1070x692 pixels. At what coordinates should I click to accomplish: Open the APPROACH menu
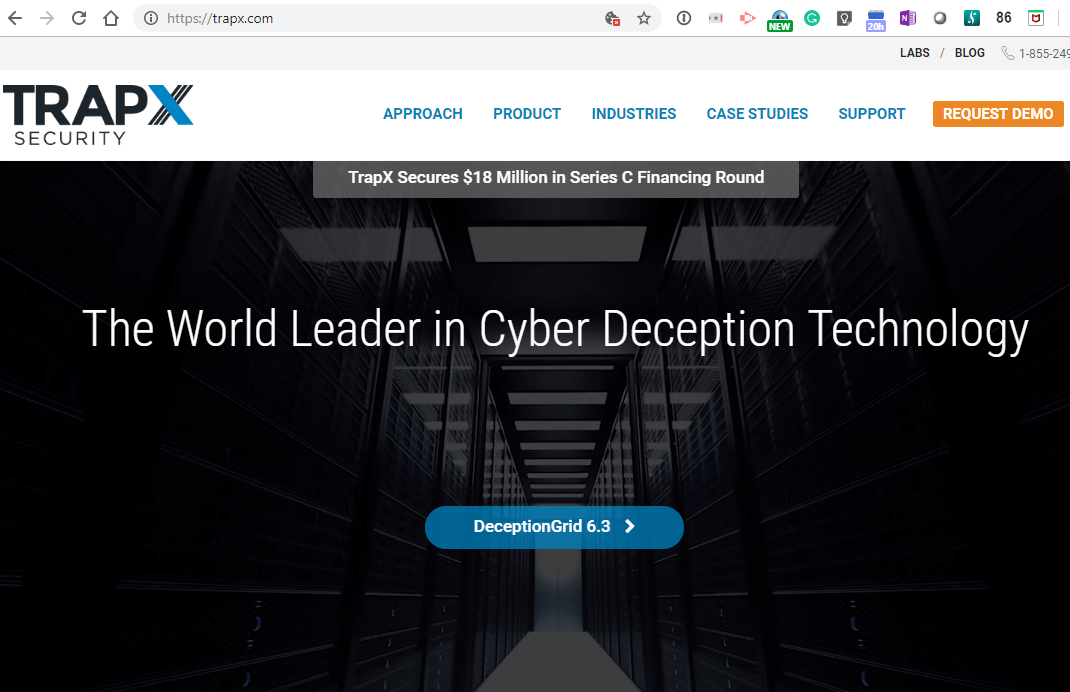423,114
